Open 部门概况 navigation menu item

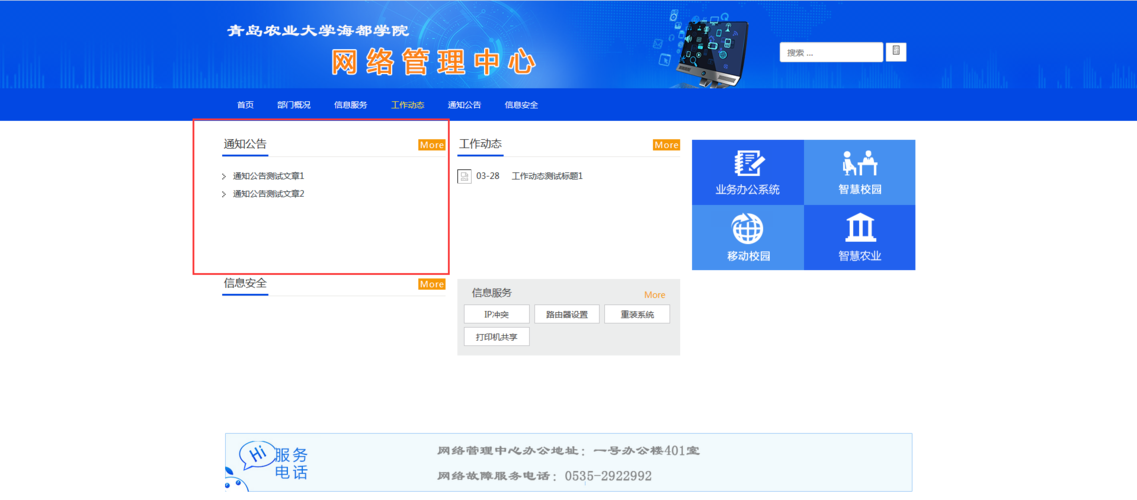[294, 105]
